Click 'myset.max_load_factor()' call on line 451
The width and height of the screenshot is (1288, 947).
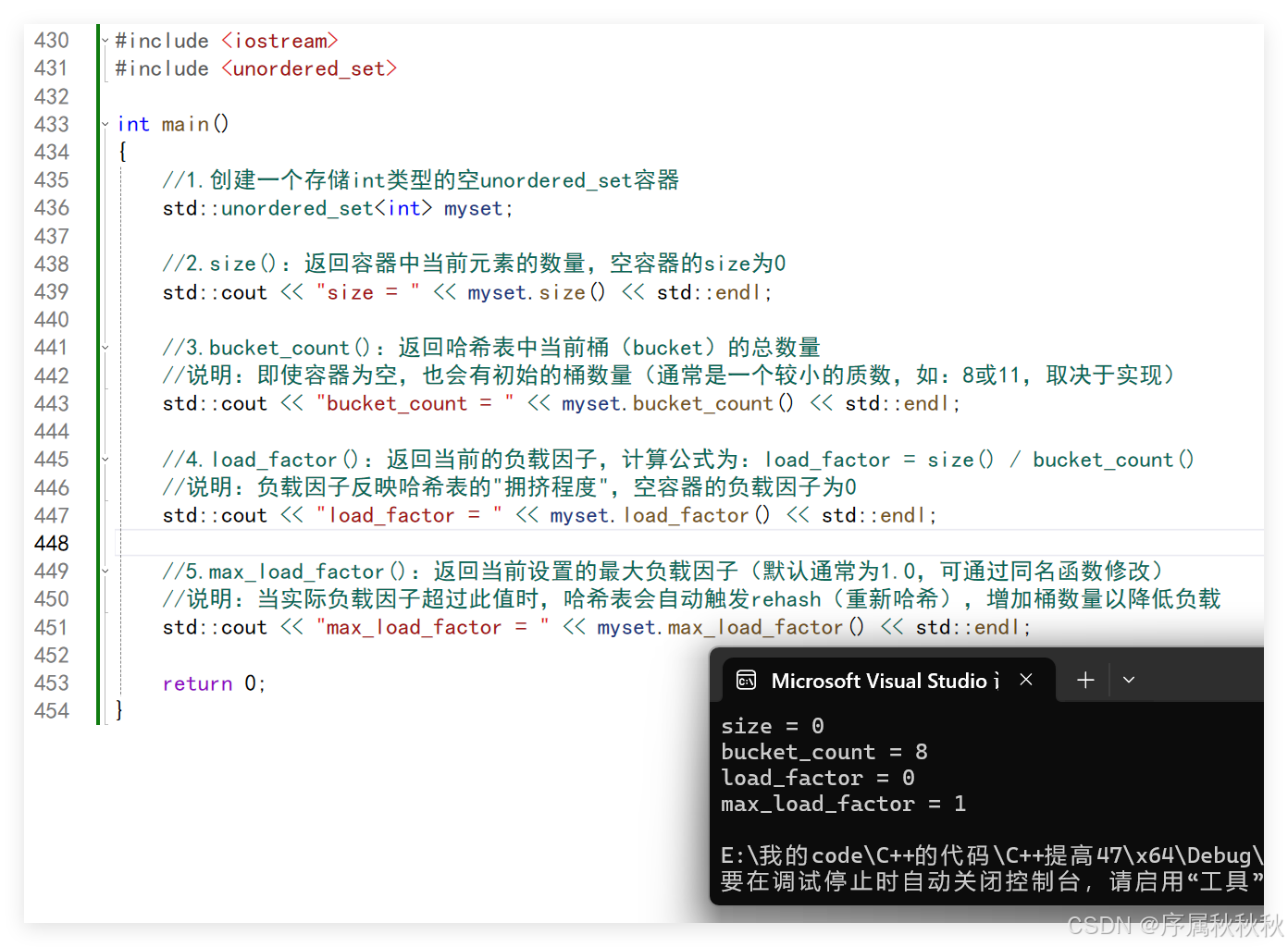730,628
